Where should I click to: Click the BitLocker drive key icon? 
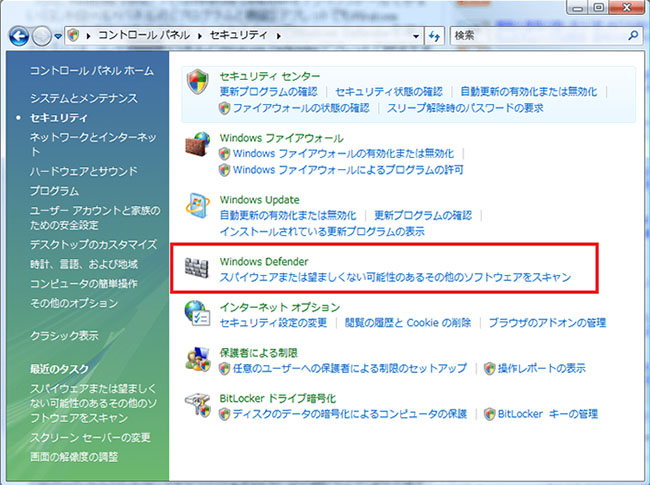(197, 405)
